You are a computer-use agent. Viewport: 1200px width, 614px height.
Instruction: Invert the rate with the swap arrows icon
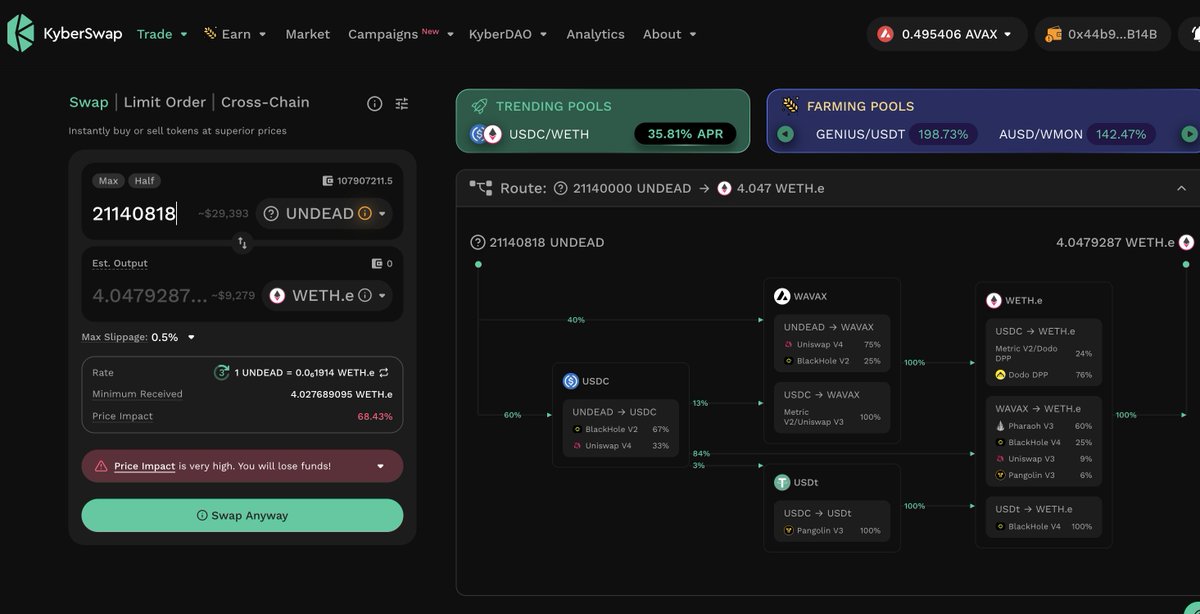point(383,372)
